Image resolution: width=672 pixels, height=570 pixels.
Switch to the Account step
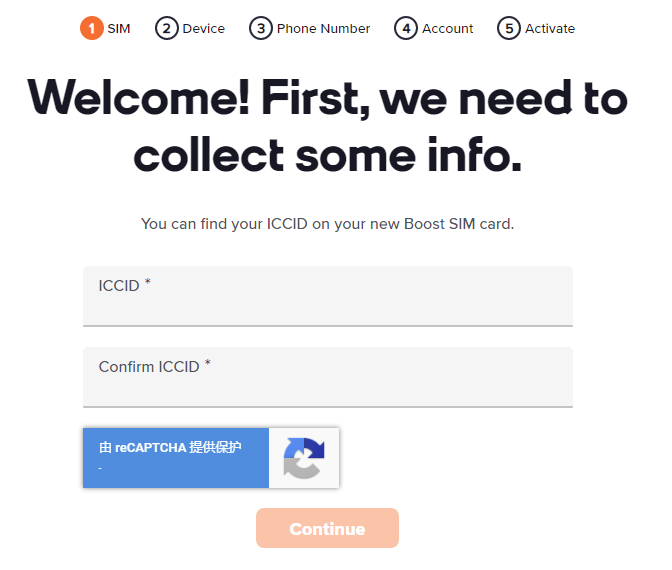click(448, 28)
